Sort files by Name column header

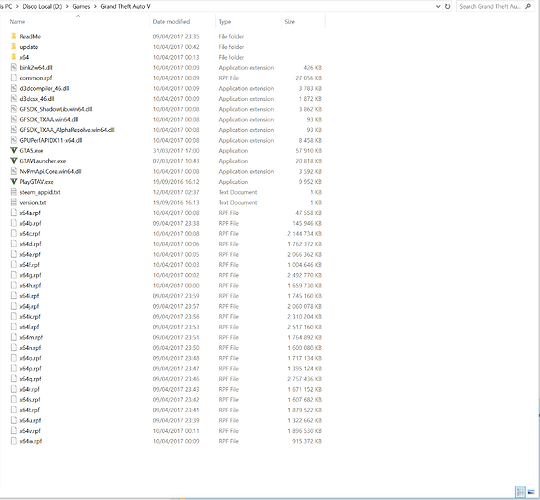click(17, 22)
